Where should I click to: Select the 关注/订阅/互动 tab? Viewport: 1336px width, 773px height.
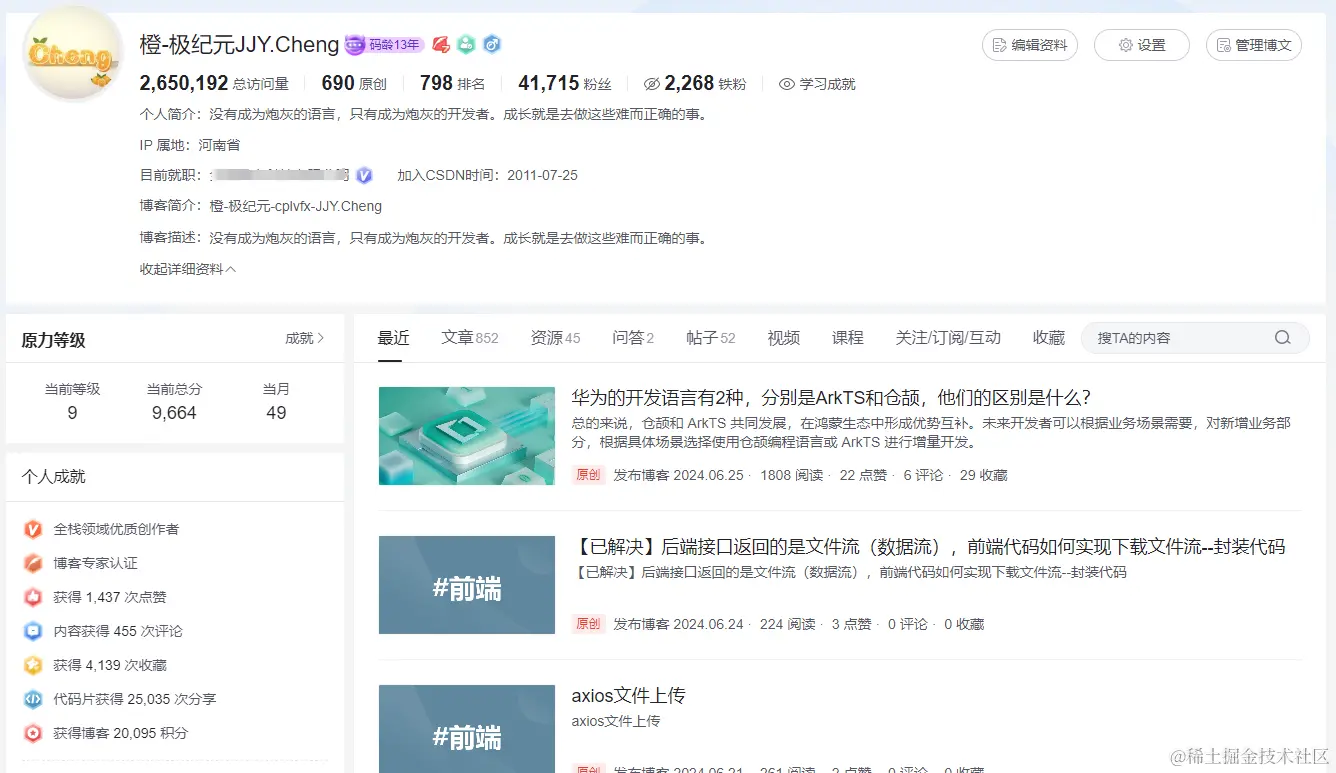coord(948,338)
